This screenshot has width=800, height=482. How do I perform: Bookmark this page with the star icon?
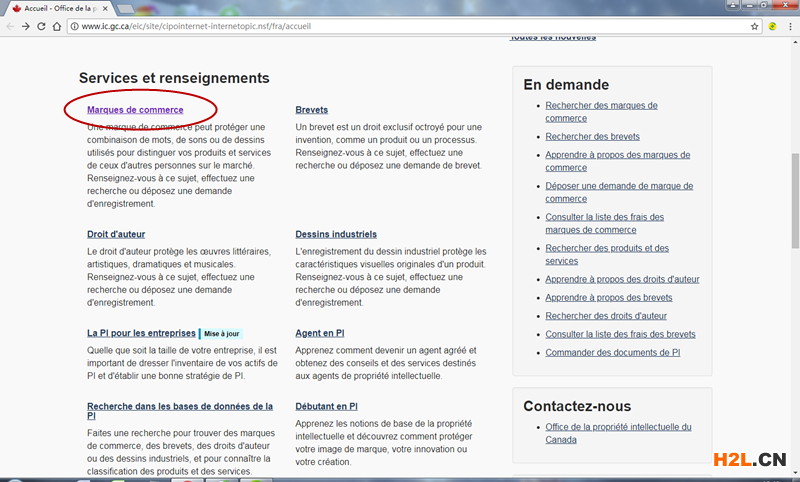(755, 26)
